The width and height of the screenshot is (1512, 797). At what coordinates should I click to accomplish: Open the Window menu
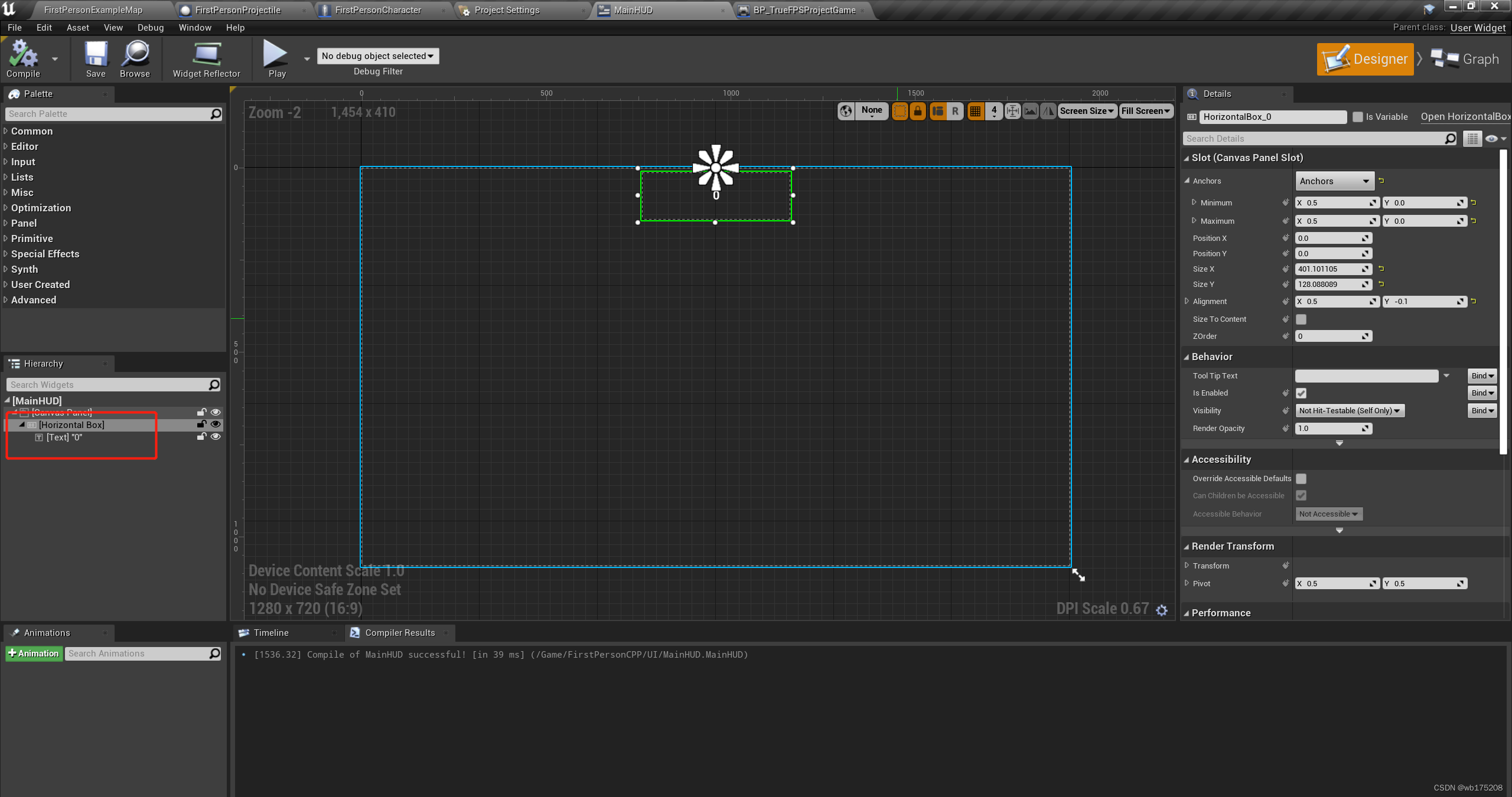[x=195, y=27]
